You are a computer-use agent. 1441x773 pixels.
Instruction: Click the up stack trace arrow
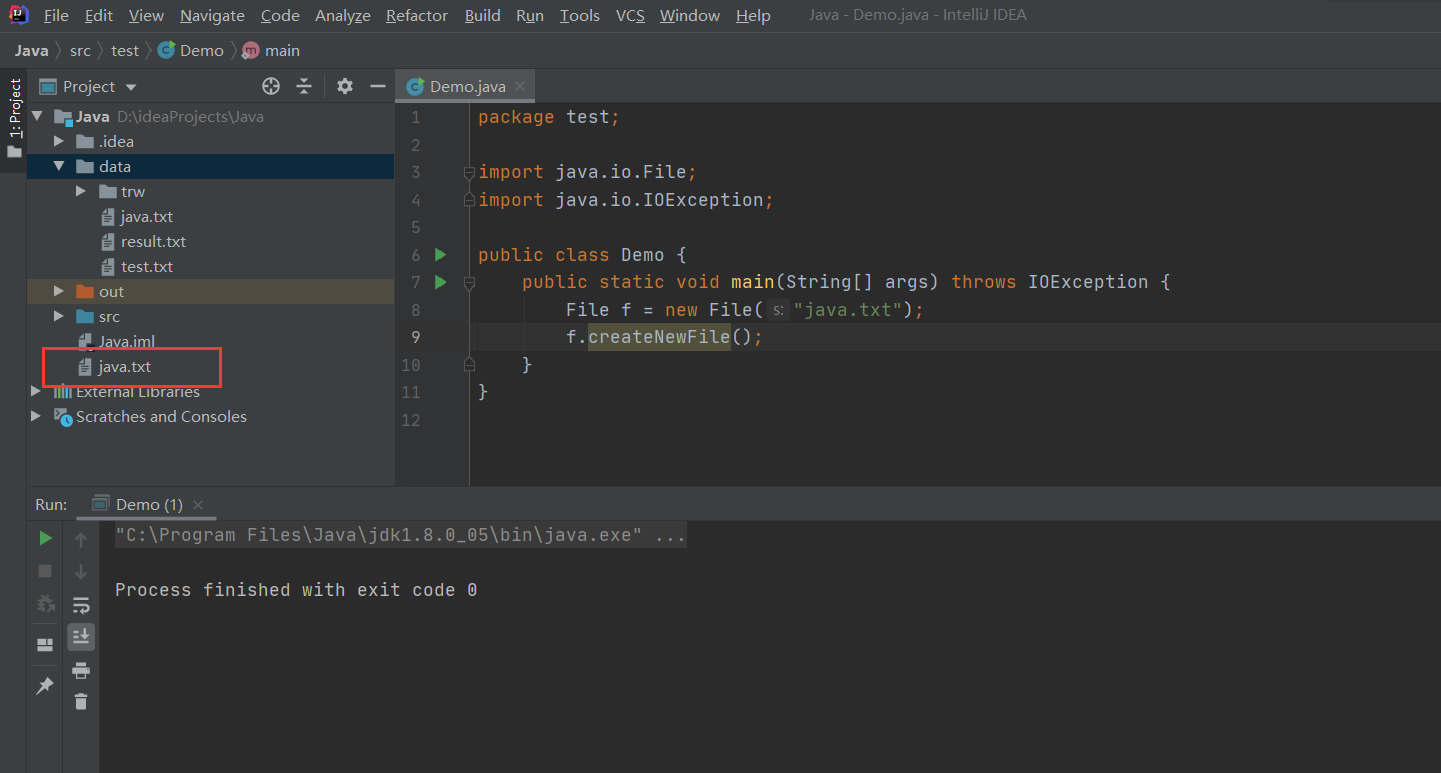point(81,539)
